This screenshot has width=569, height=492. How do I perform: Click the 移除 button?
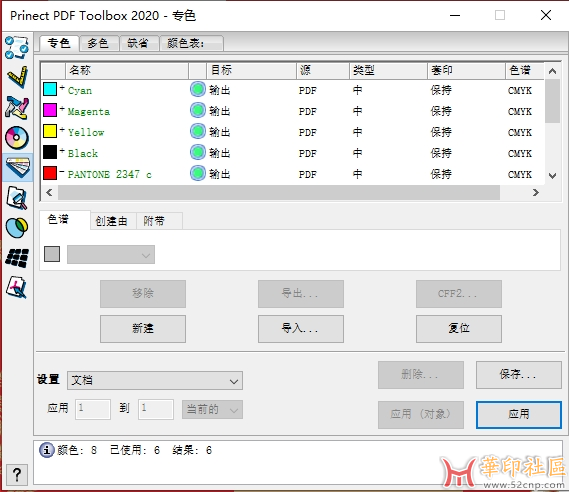[x=143, y=294]
